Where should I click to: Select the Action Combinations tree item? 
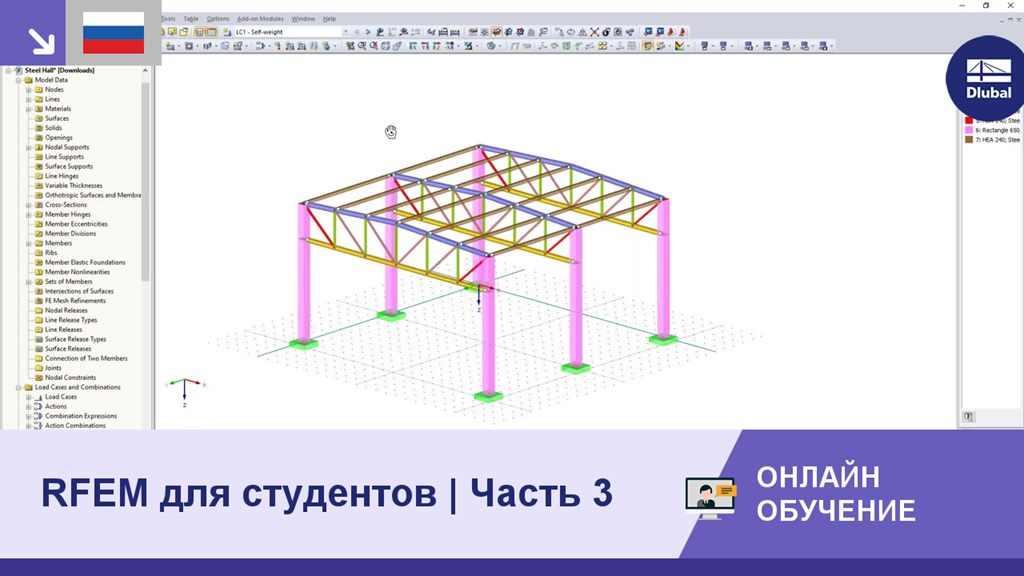click(75, 425)
